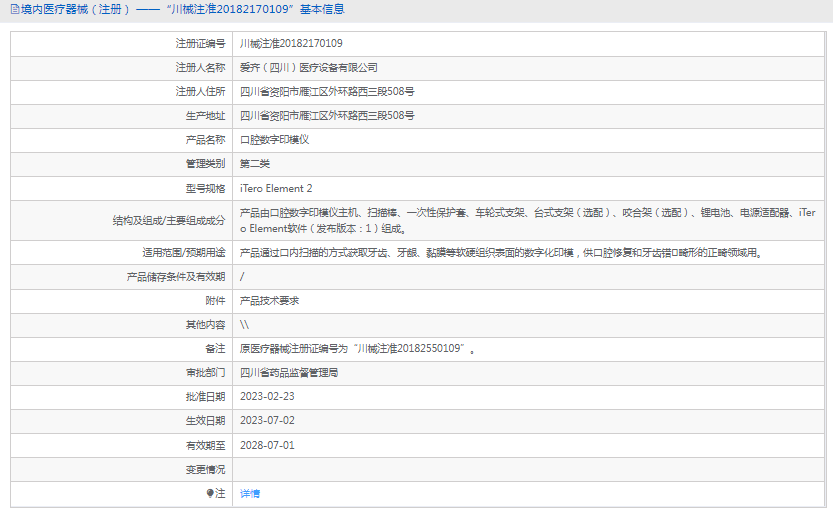Click the 批准日期 label
The width and height of the screenshot is (833, 513).
coord(205,396)
